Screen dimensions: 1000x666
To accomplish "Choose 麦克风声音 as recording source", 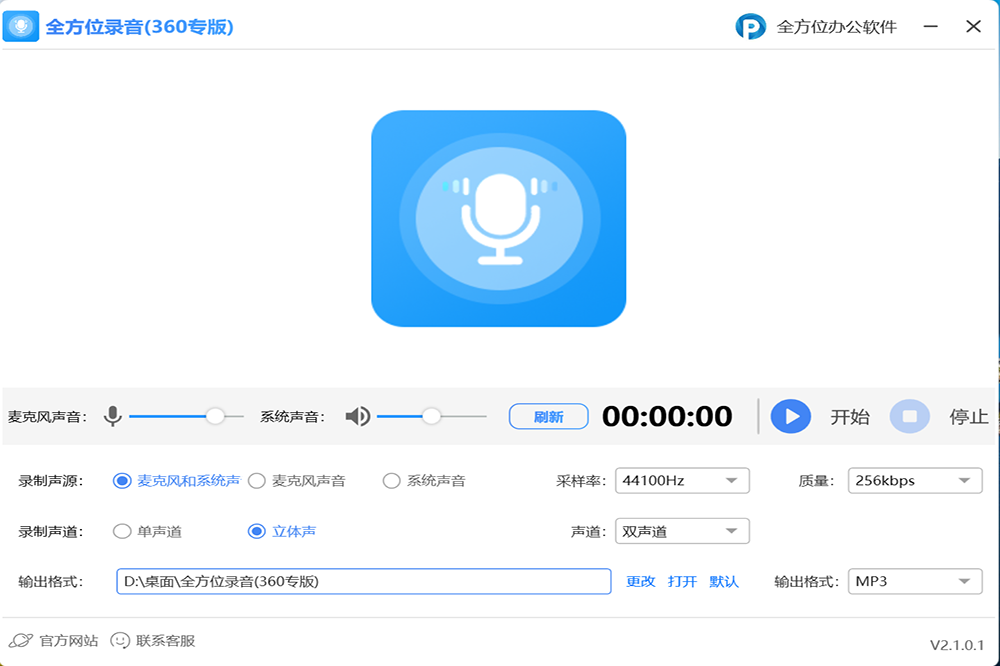I will [257, 481].
